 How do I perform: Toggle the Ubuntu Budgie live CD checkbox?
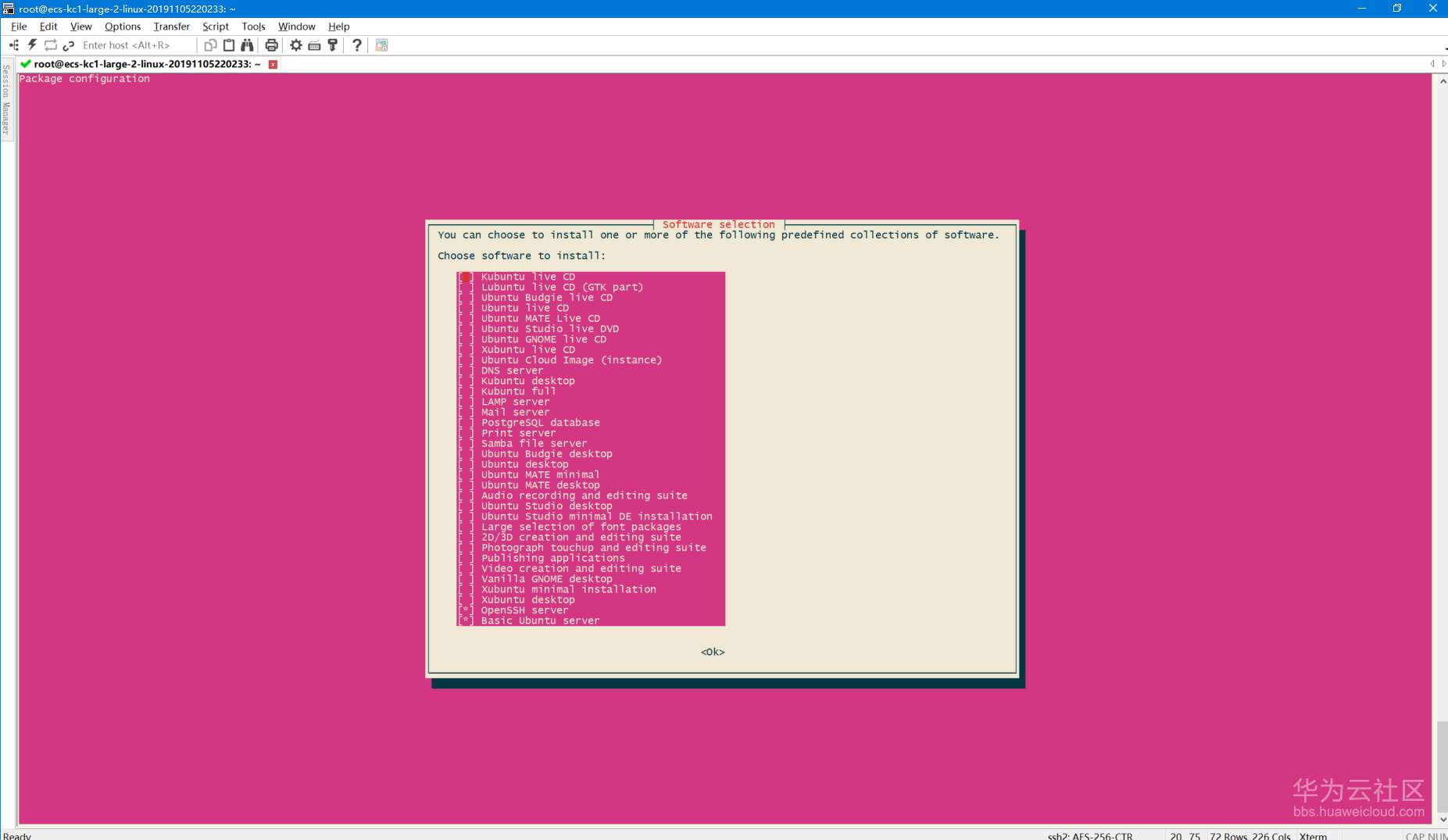(466, 298)
